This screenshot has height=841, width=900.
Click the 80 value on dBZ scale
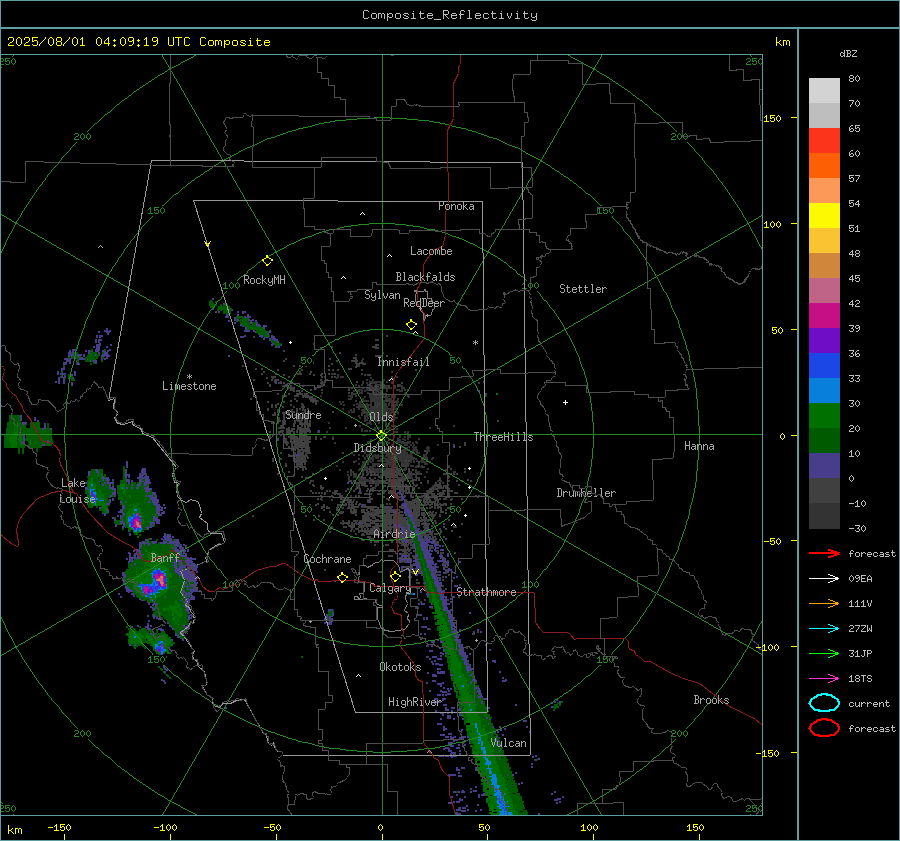pyautogui.click(x=854, y=79)
